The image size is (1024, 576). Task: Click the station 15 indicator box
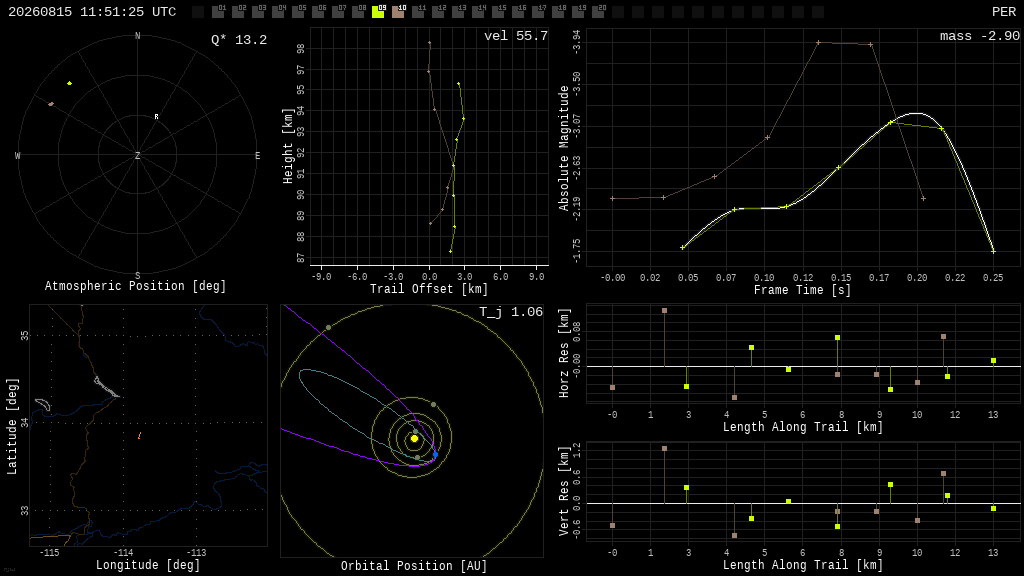coord(498,12)
